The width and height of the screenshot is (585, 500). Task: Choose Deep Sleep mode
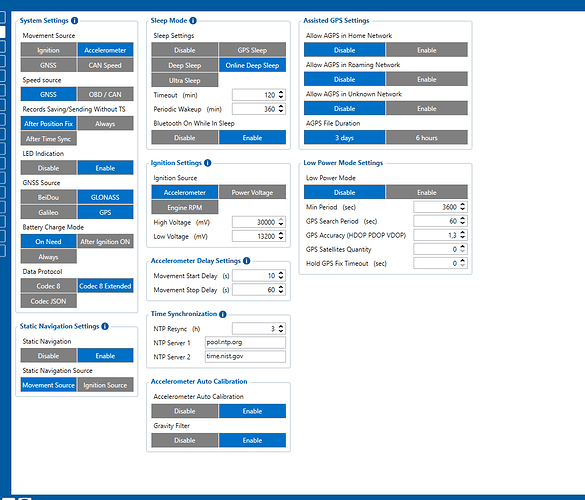click(185, 65)
